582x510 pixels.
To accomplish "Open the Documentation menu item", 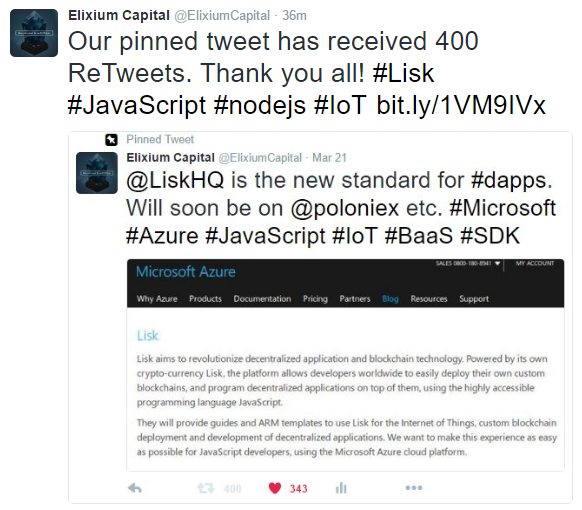I will pos(262,299).
